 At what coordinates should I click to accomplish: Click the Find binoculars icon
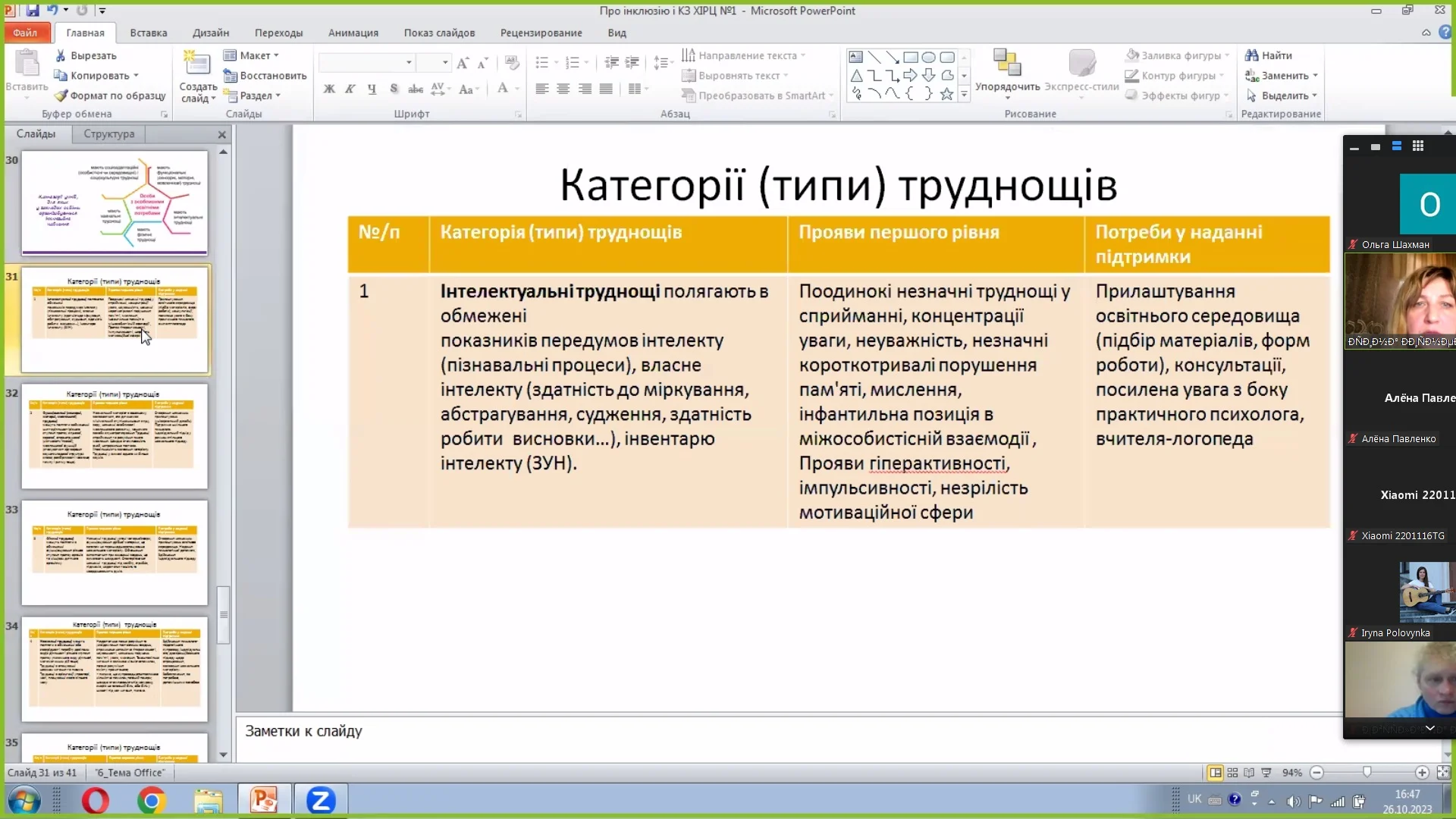[x=1252, y=55]
